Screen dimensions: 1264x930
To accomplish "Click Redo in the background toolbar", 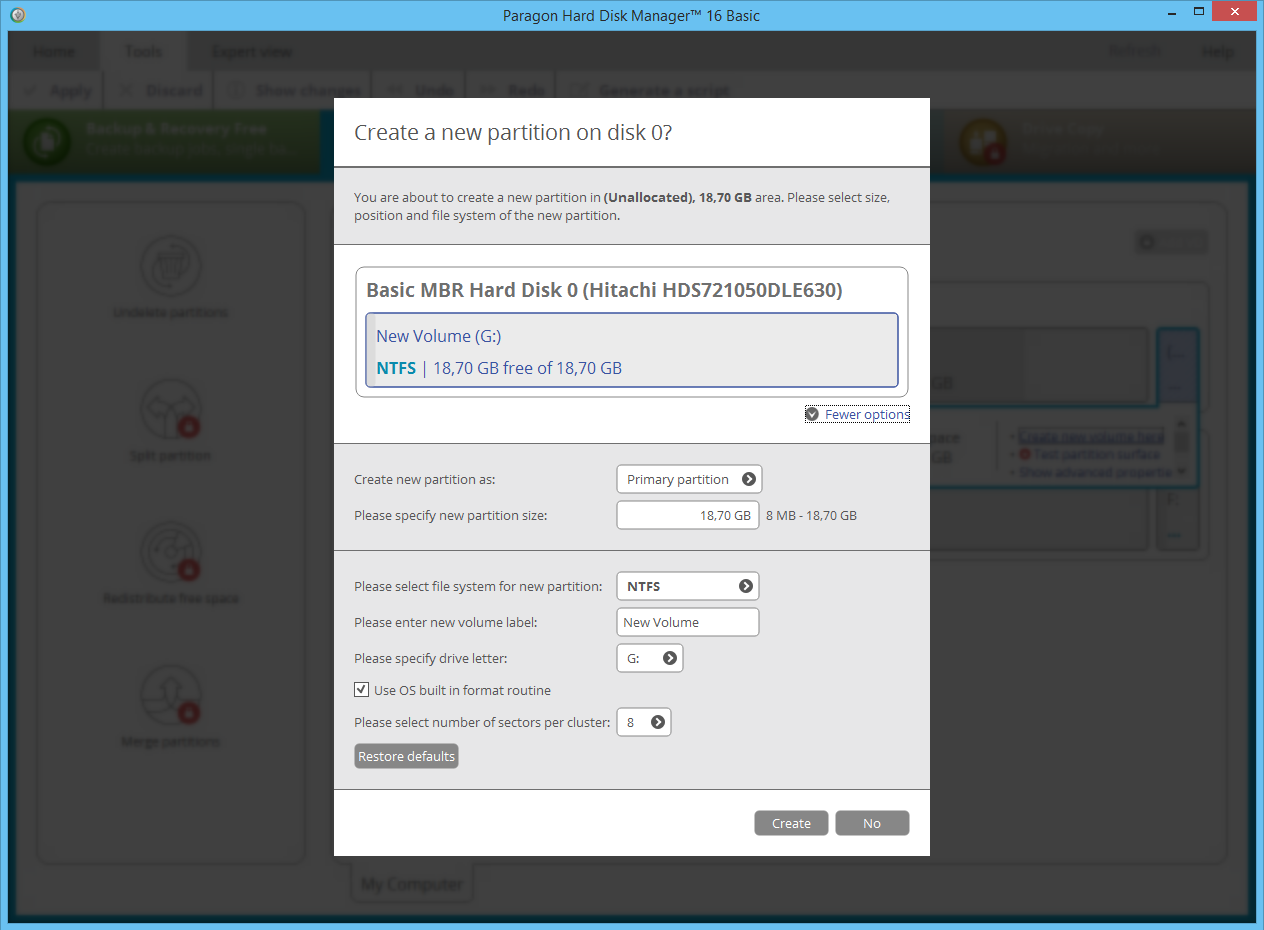I will pos(514,90).
